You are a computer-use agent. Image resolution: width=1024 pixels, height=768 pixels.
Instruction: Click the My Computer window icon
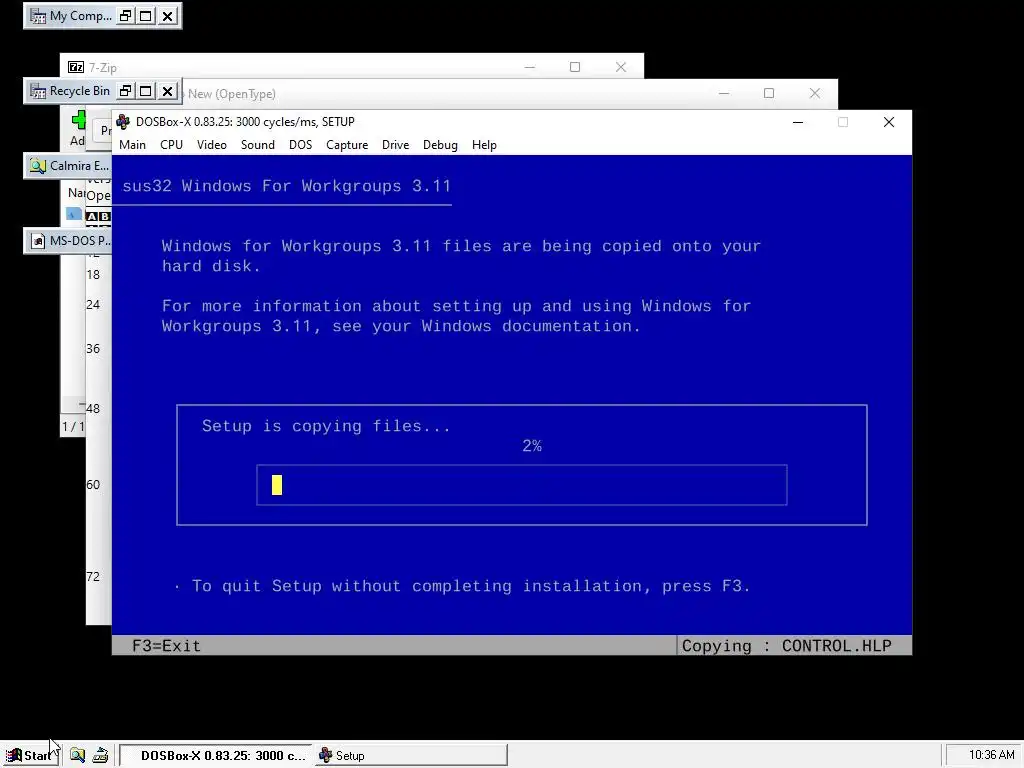tap(38, 16)
